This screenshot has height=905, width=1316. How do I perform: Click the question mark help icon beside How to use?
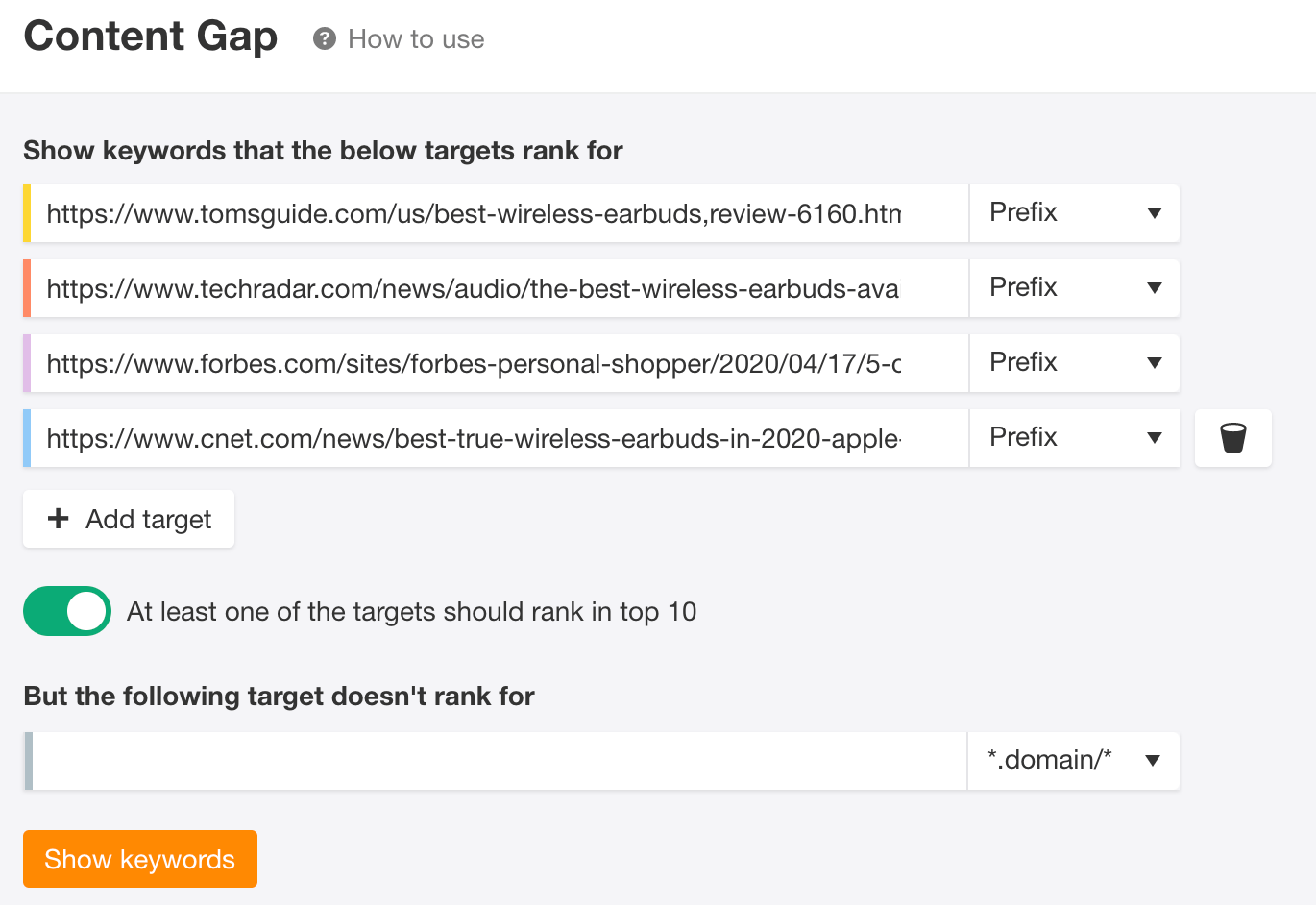click(x=325, y=39)
